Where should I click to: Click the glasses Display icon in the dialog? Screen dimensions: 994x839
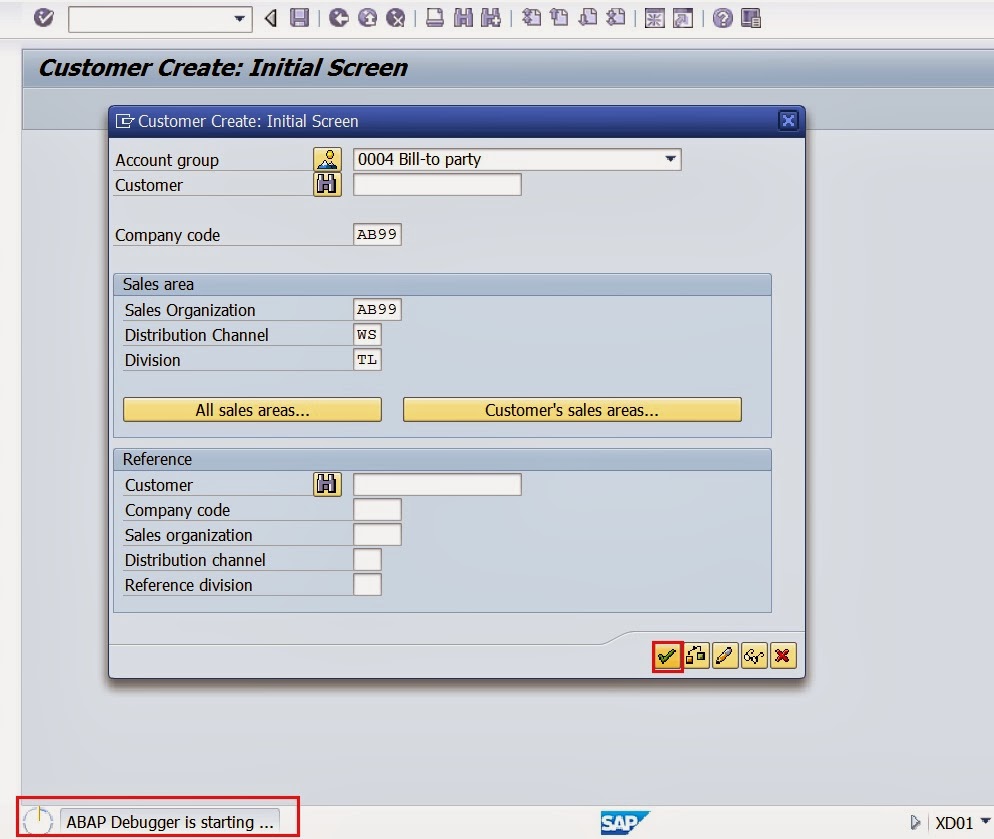click(754, 656)
